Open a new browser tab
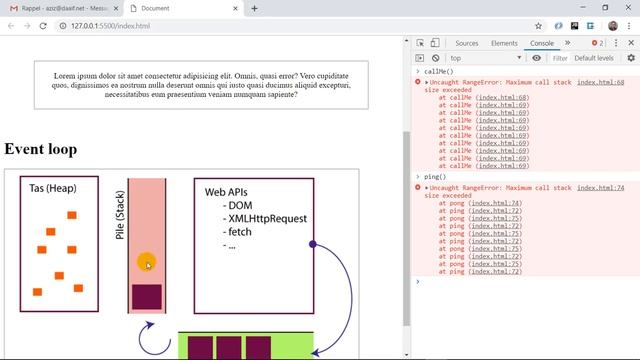The height and width of the screenshot is (360, 640). pos(254,8)
